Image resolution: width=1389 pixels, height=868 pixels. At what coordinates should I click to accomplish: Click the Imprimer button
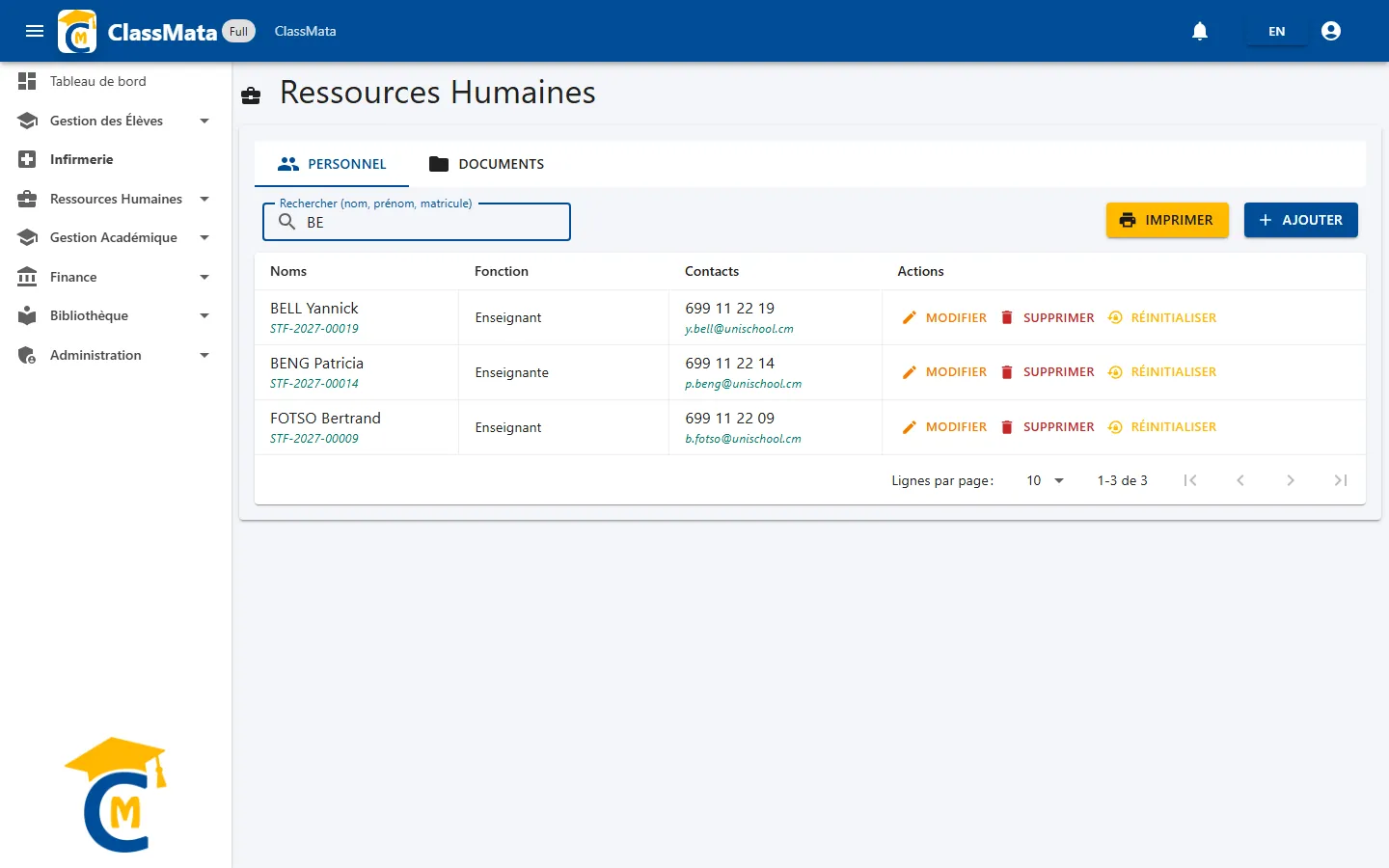coord(1167,220)
